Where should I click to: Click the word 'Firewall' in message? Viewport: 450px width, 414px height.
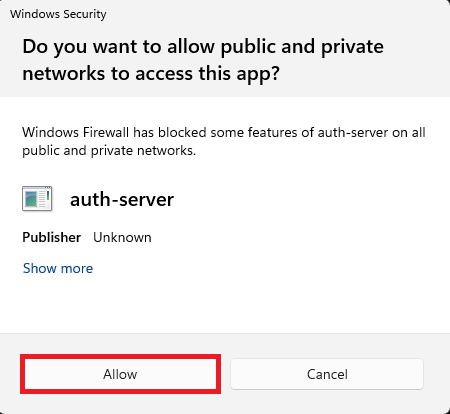coord(106,133)
